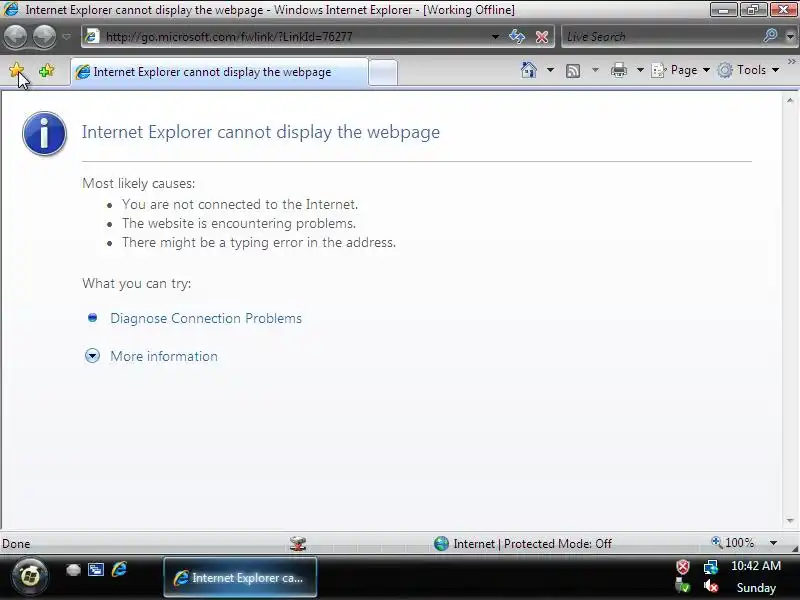Click 'You are not connected to the Internet.' text
The image size is (800, 600).
pyautogui.click(x=240, y=205)
